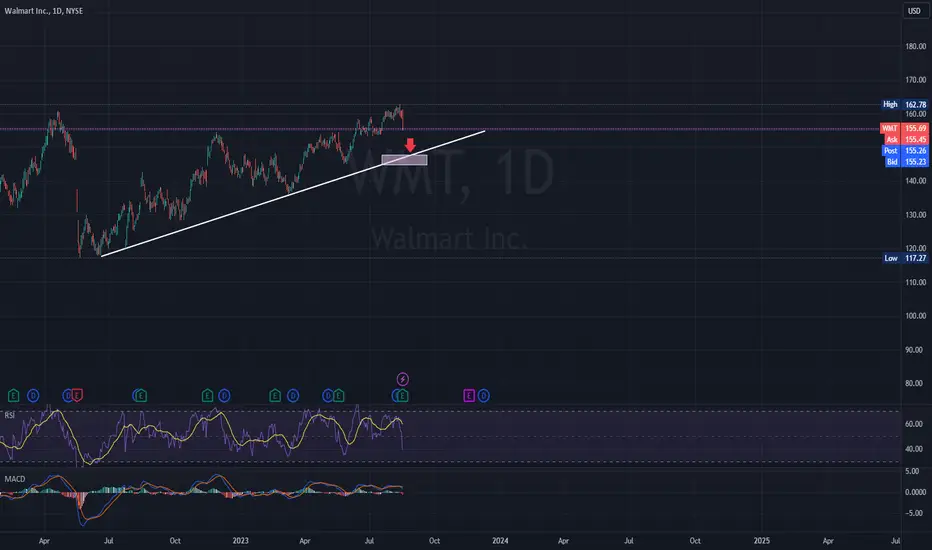Click the 2024 label on the time axis
This screenshot has width=932, height=550.
tap(500, 540)
